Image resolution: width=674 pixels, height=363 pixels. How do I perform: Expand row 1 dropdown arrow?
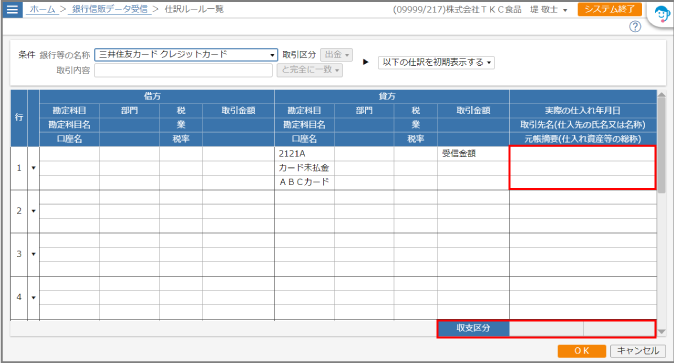coord(33,168)
